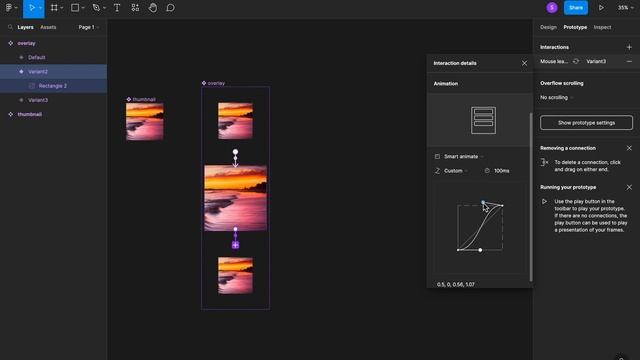Close the Interaction details panel
This screenshot has height=360, width=640.
coord(524,63)
